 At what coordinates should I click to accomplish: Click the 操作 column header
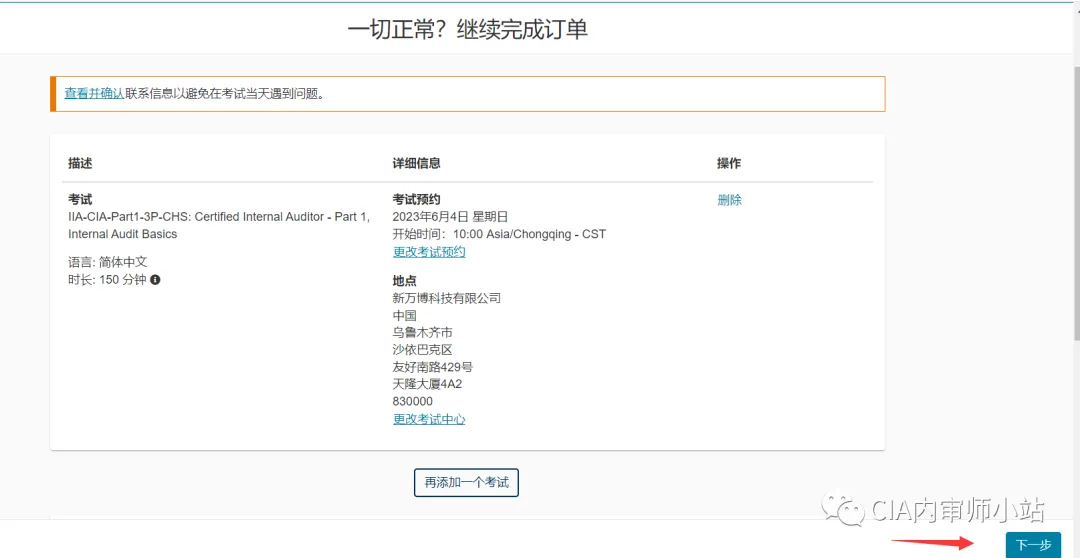(729, 163)
